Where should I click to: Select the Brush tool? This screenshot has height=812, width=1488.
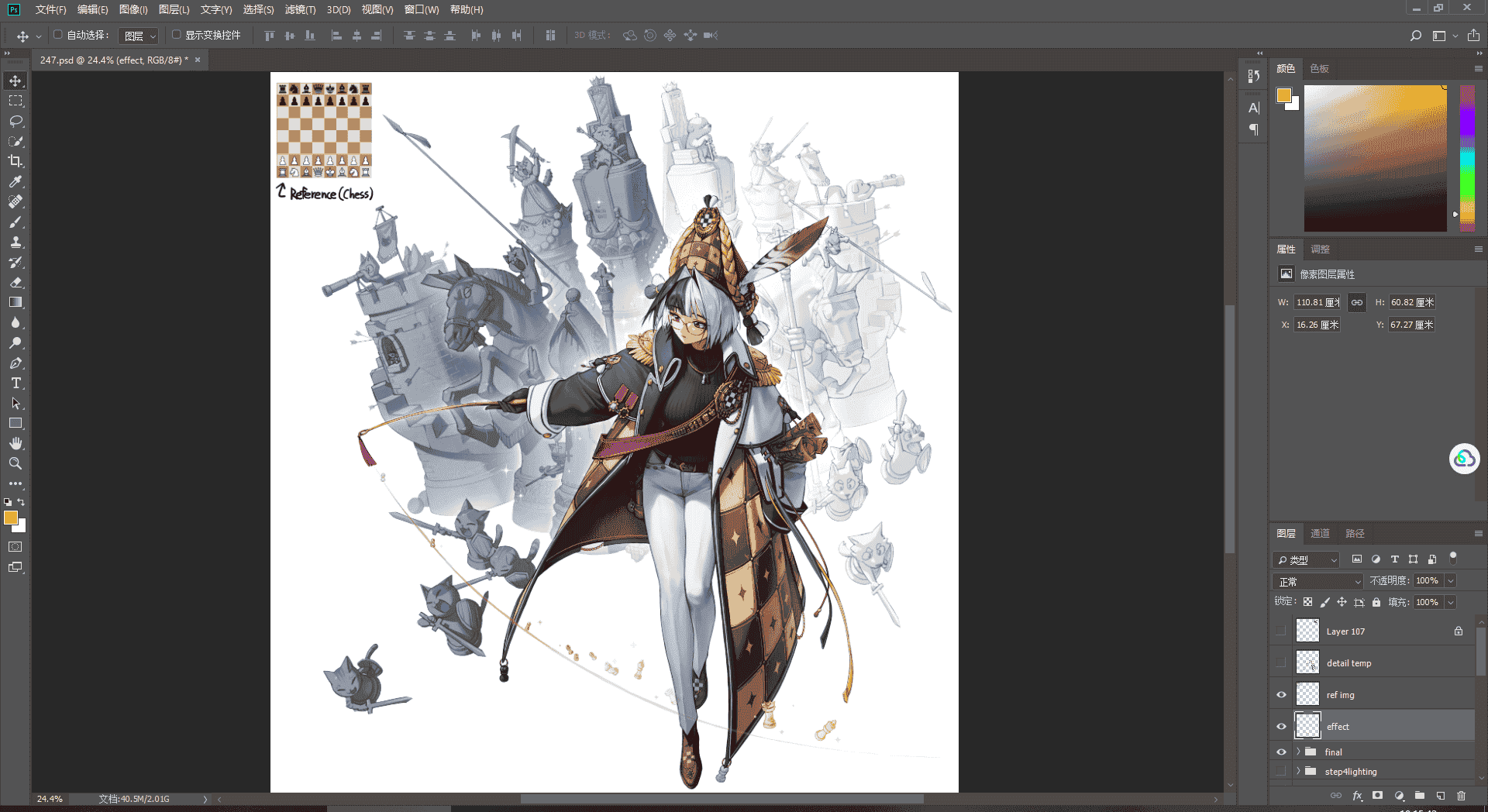tap(15, 222)
